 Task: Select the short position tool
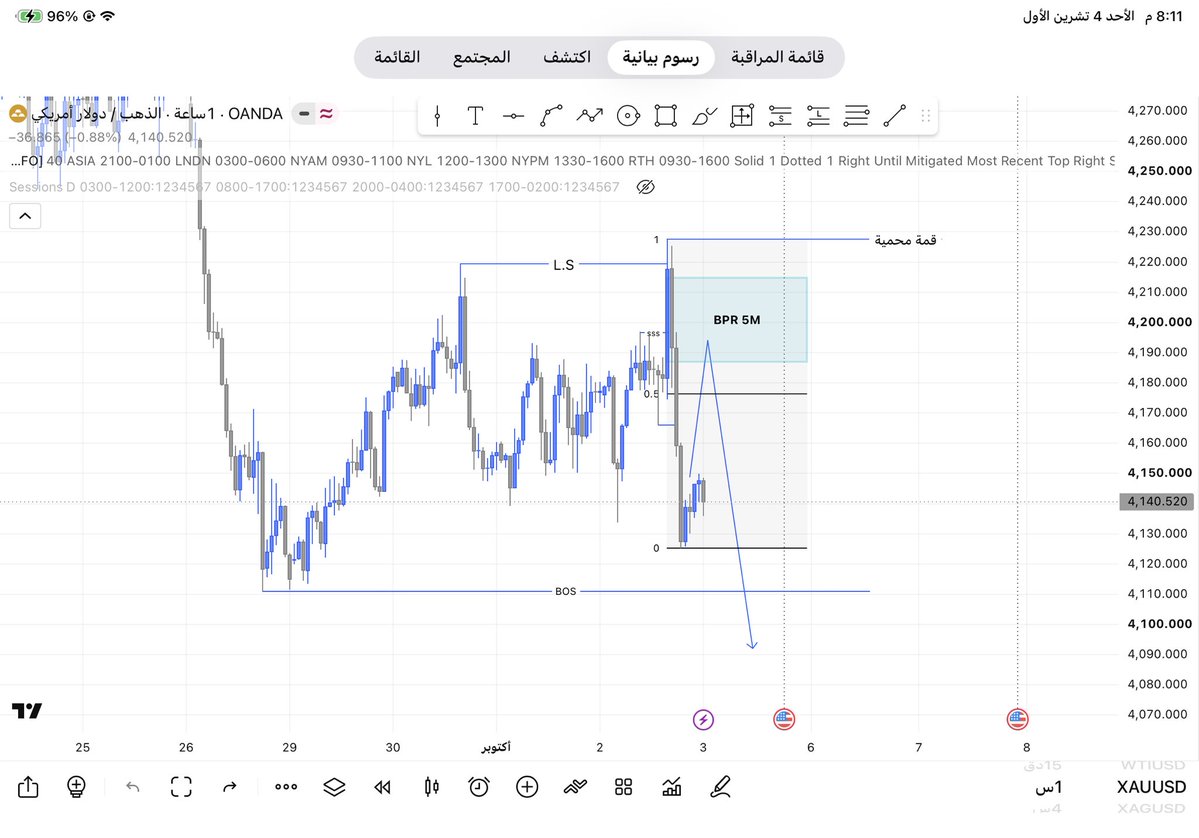coord(780,116)
